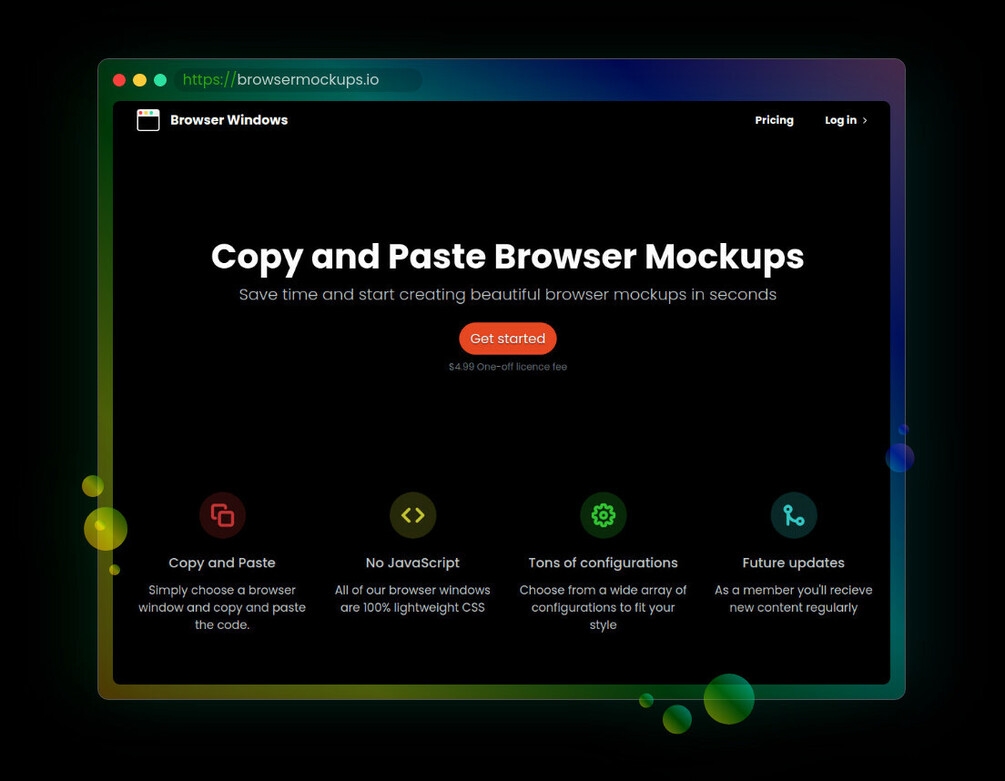Click 'As a member you'll recieve' description
Screen dimensions: 1005x781
pyautogui.click(x=793, y=598)
